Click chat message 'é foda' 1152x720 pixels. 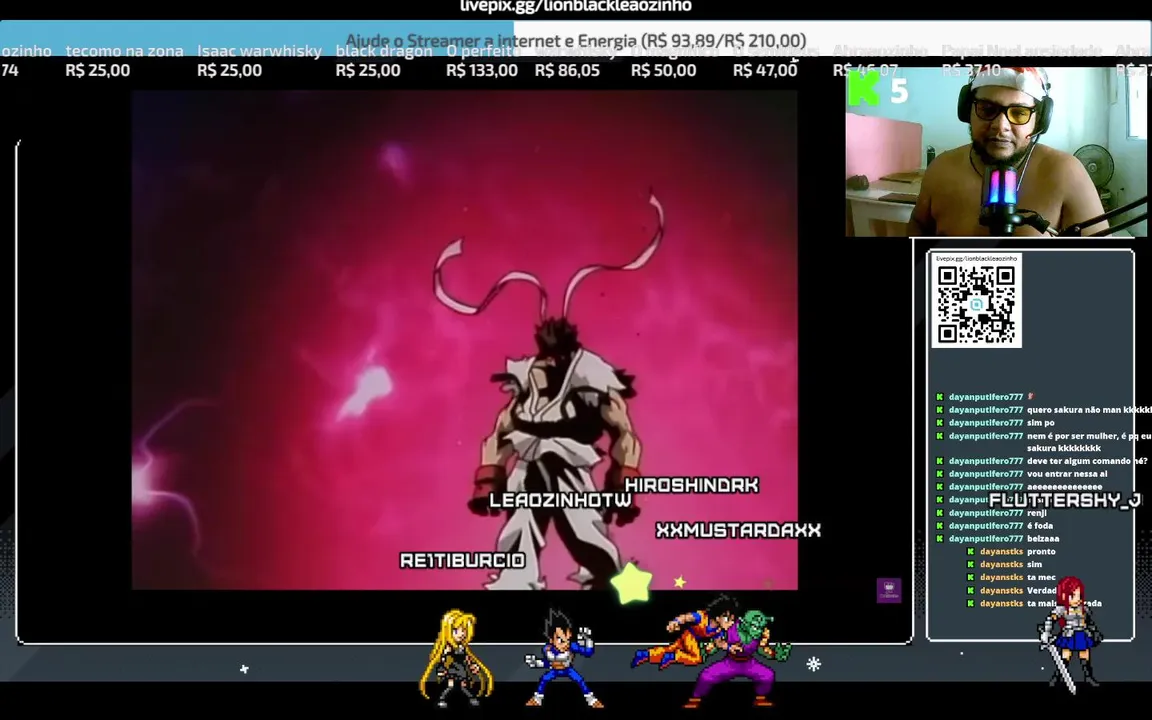(1040, 525)
